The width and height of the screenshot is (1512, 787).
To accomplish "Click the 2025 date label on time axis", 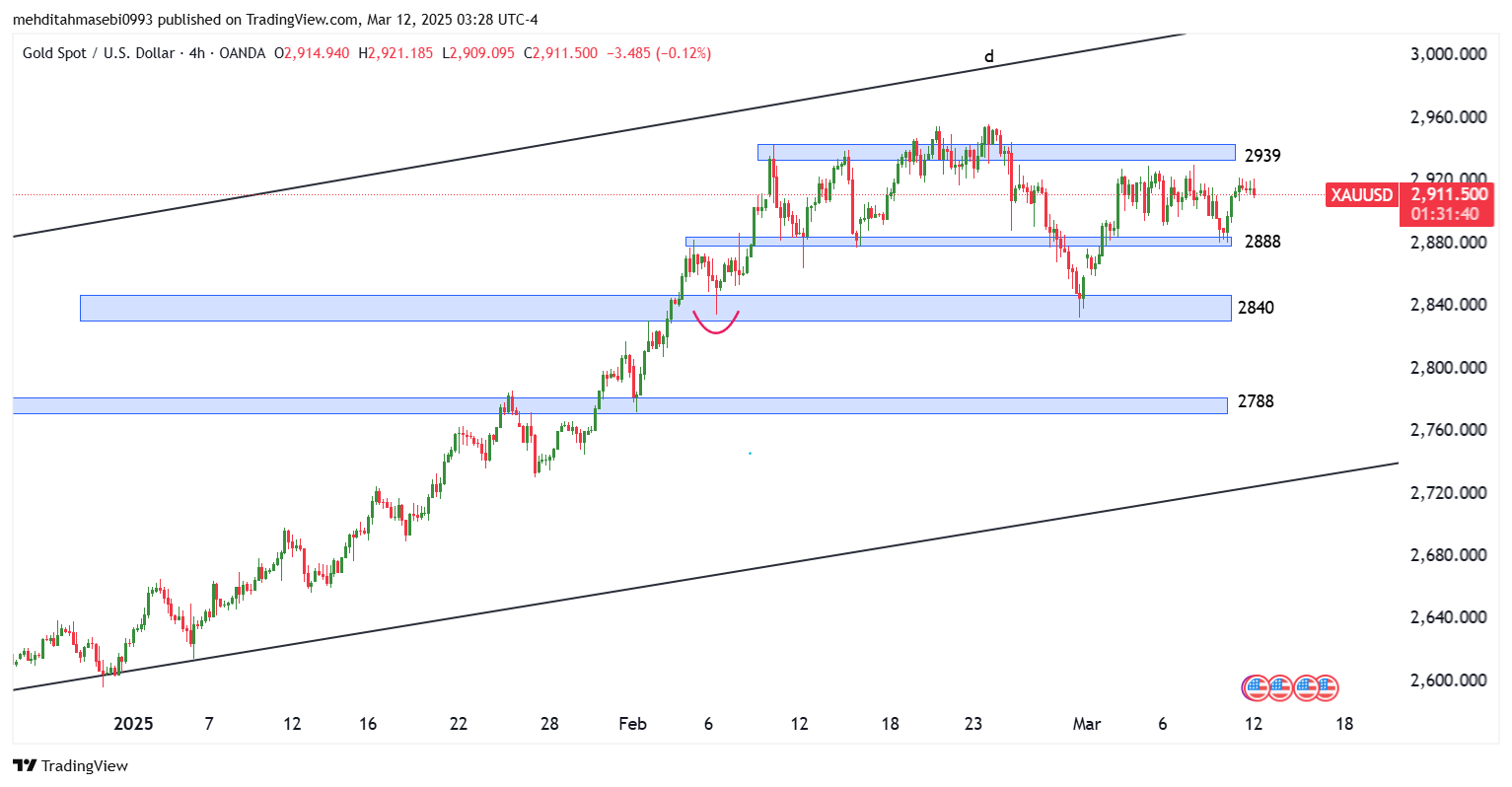I will tap(133, 724).
